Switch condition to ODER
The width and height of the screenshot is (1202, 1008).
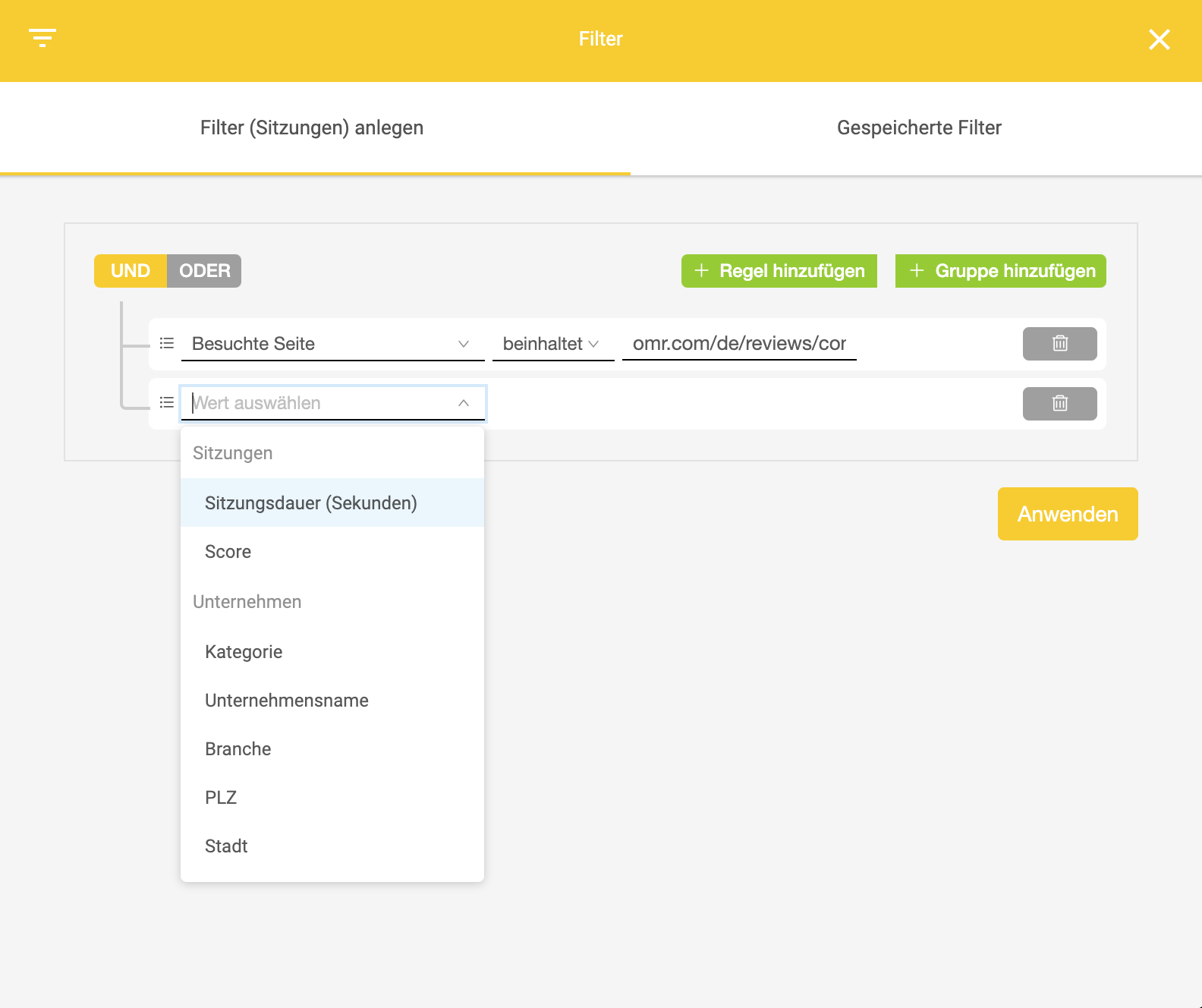[204, 271]
